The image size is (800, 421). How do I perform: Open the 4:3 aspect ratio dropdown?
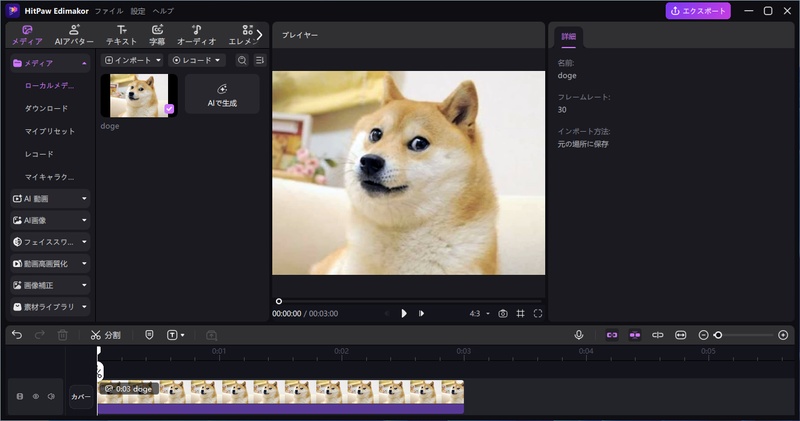[480, 313]
